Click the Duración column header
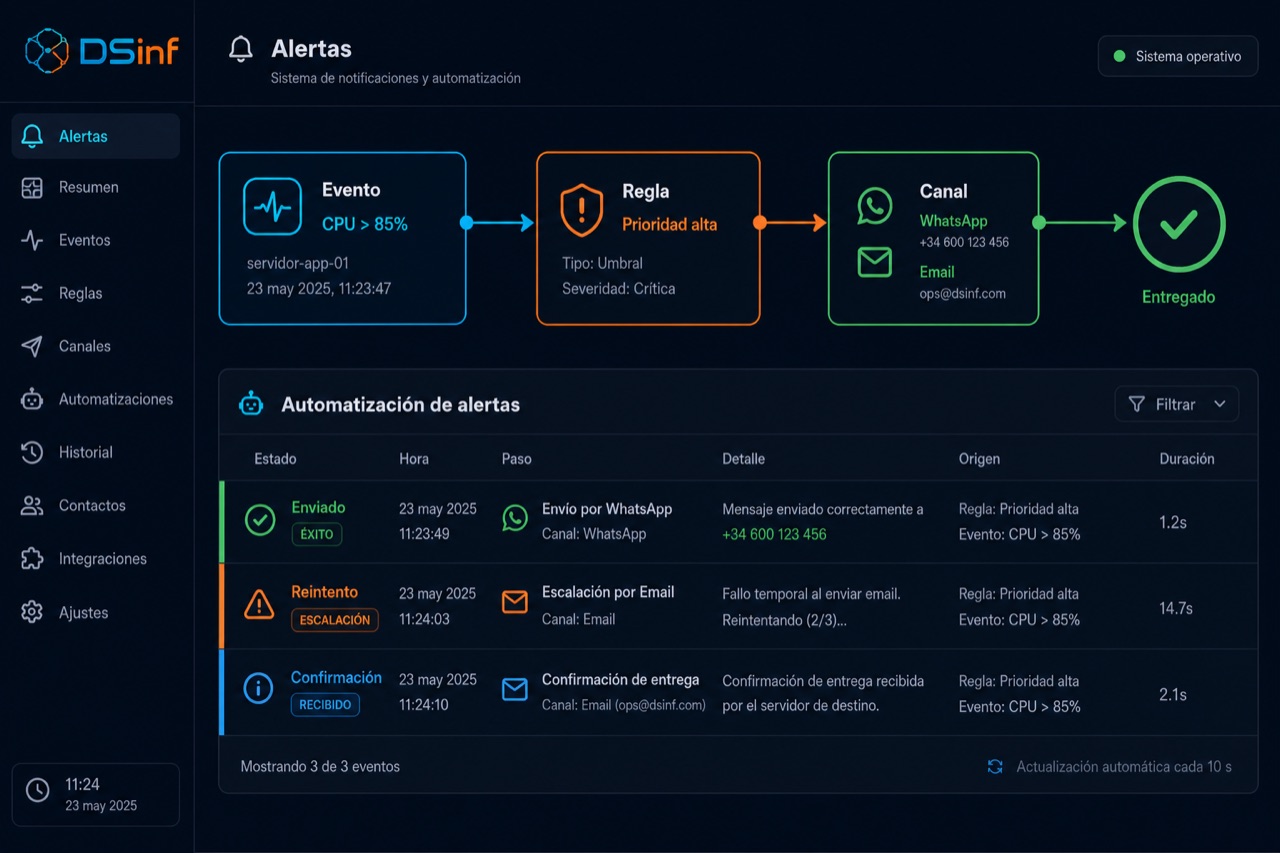 pos(1187,459)
